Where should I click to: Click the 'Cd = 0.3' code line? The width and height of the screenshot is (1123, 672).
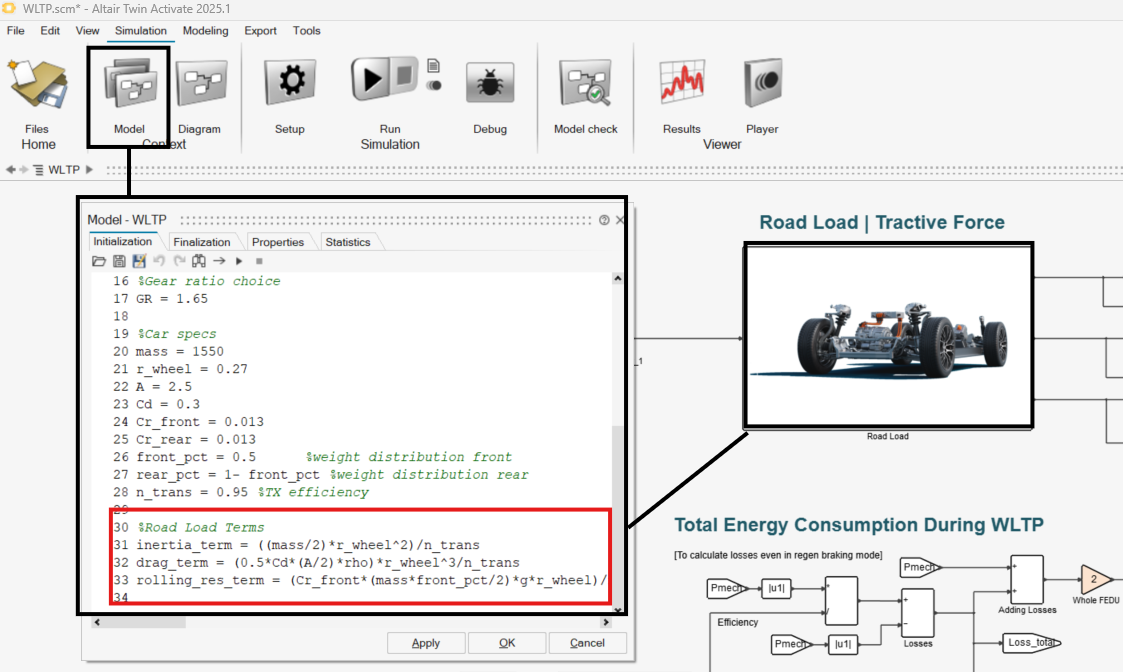tap(168, 404)
